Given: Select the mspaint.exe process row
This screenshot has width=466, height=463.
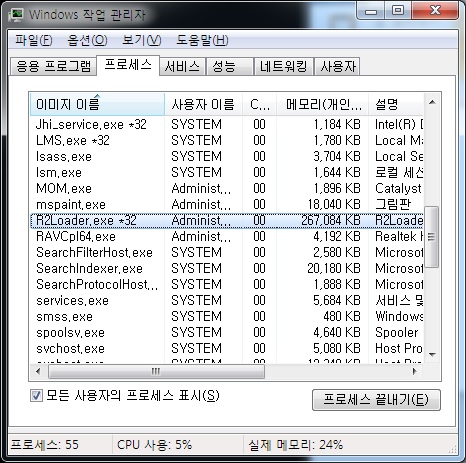Looking at the screenshot, I should (x=227, y=204).
